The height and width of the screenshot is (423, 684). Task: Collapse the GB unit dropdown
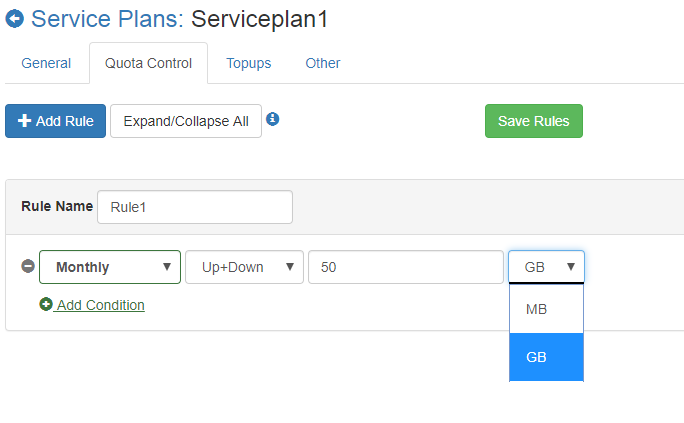tap(546, 267)
